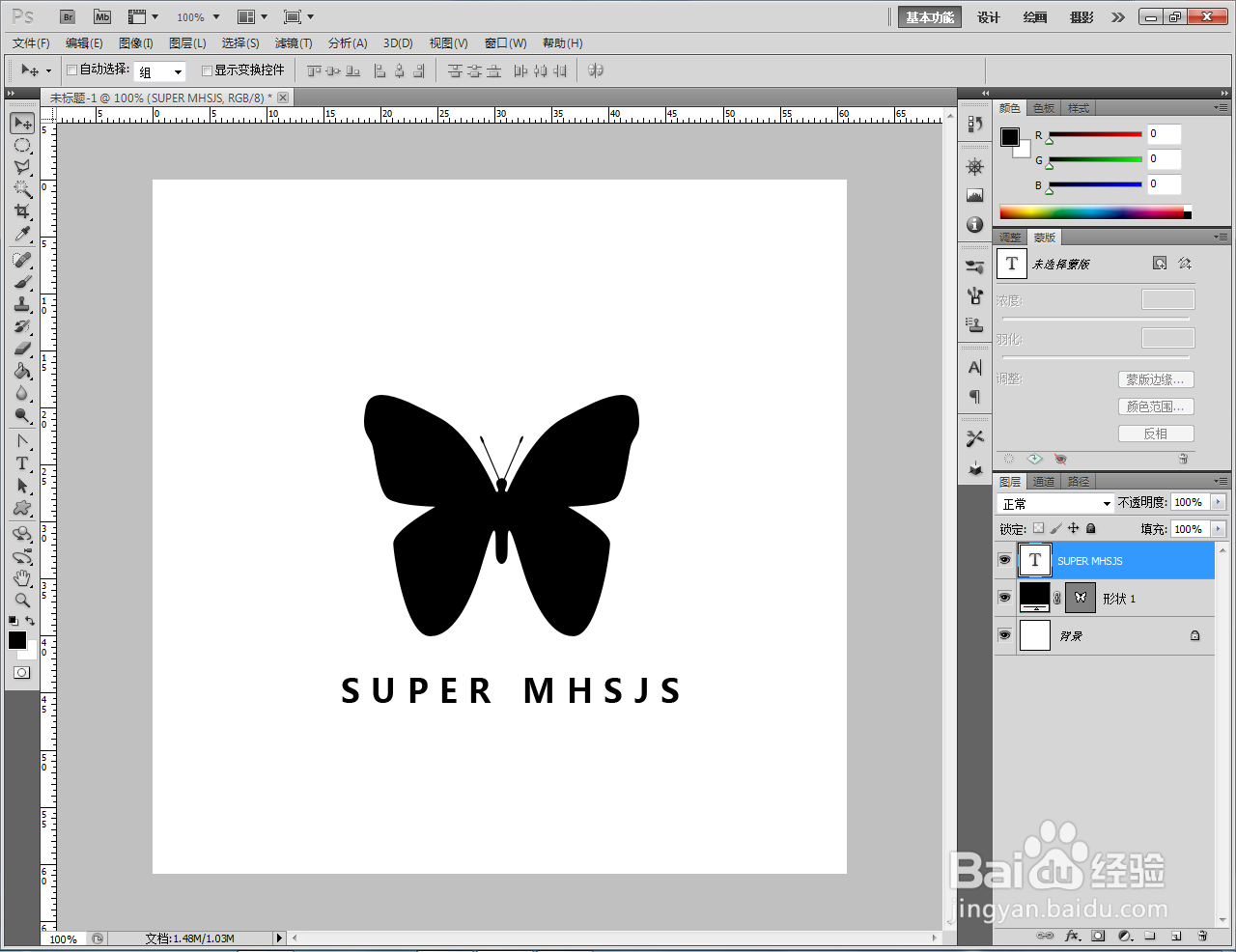The height and width of the screenshot is (952, 1236).
Task: Select the Move tool
Action: [22, 124]
